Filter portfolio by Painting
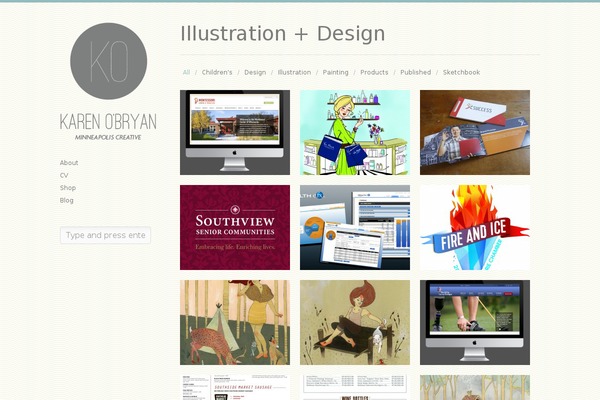This screenshot has height=400, width=600. point(336,72)
